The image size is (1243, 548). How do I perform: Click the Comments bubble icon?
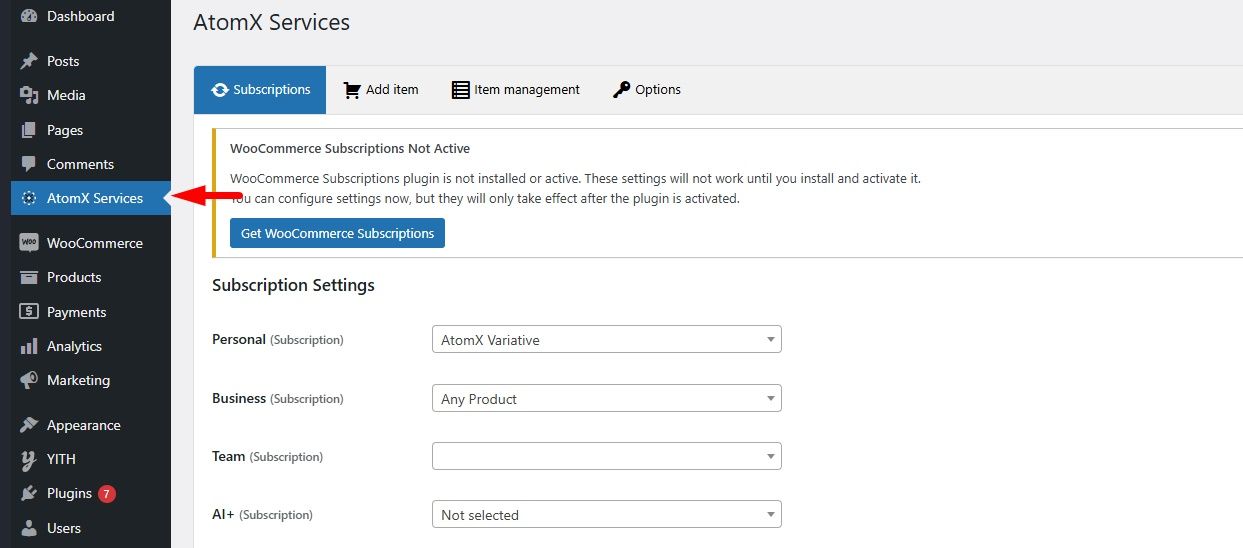[x=29, y=164]
